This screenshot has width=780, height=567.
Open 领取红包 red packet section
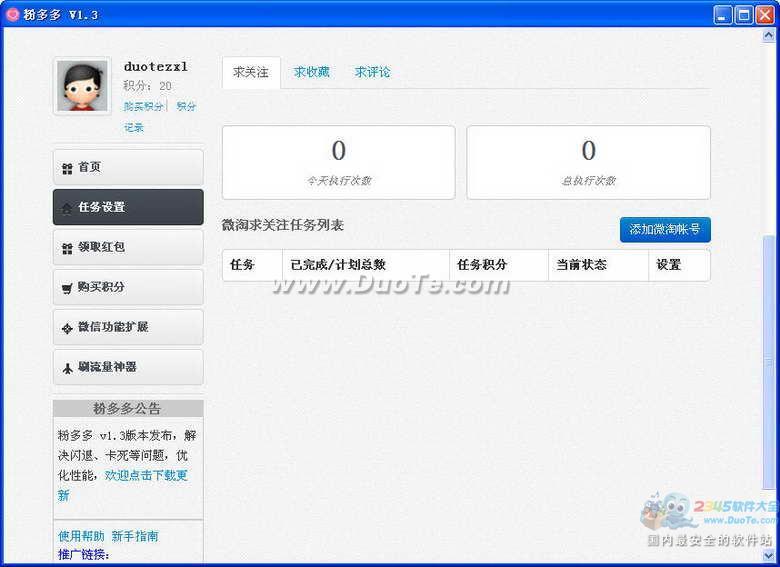pos(128,247)
